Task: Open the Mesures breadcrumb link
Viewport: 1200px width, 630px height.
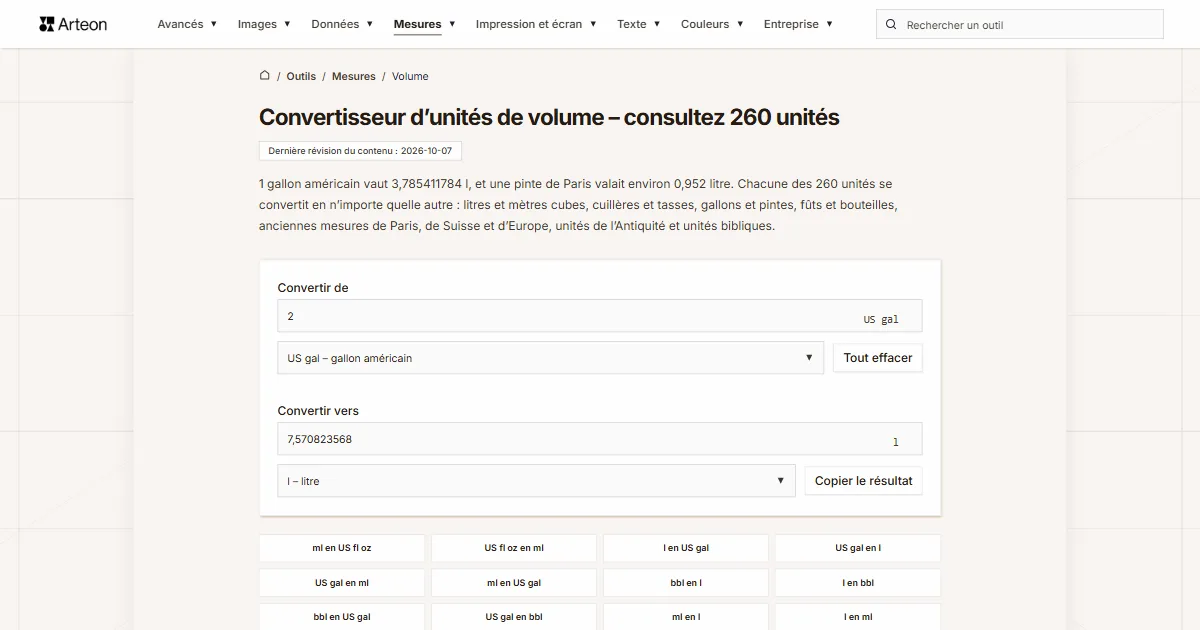Action: [354, 76]
